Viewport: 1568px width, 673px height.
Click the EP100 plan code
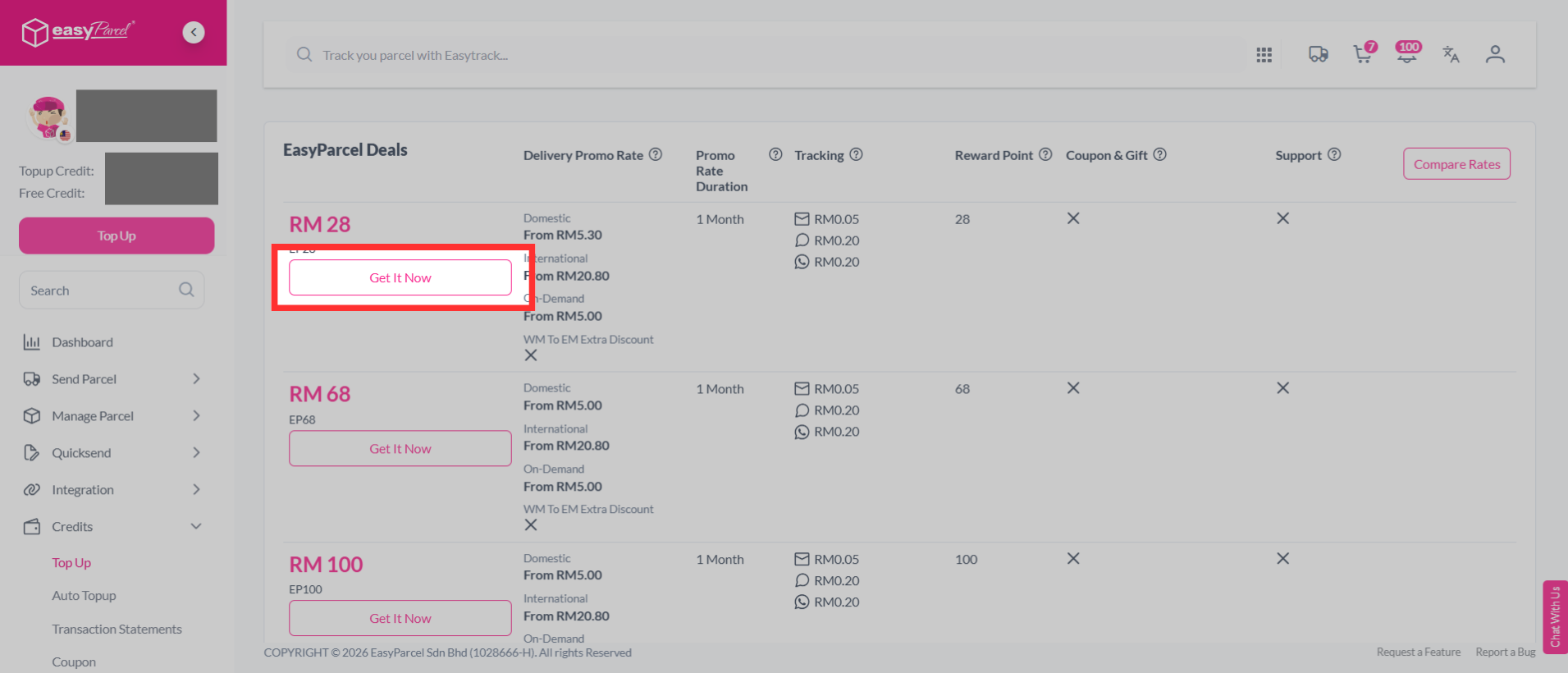[305, 589]
